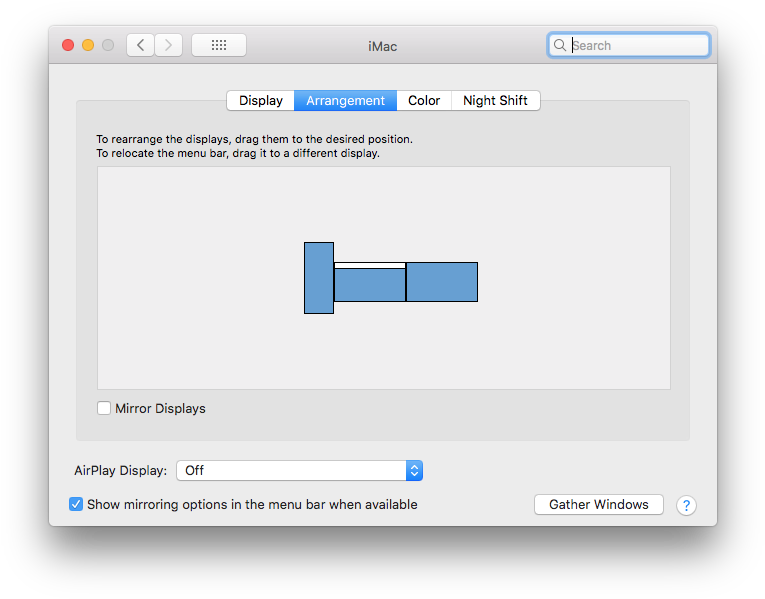Select the Arrangement tab

[x=345, y=100]
